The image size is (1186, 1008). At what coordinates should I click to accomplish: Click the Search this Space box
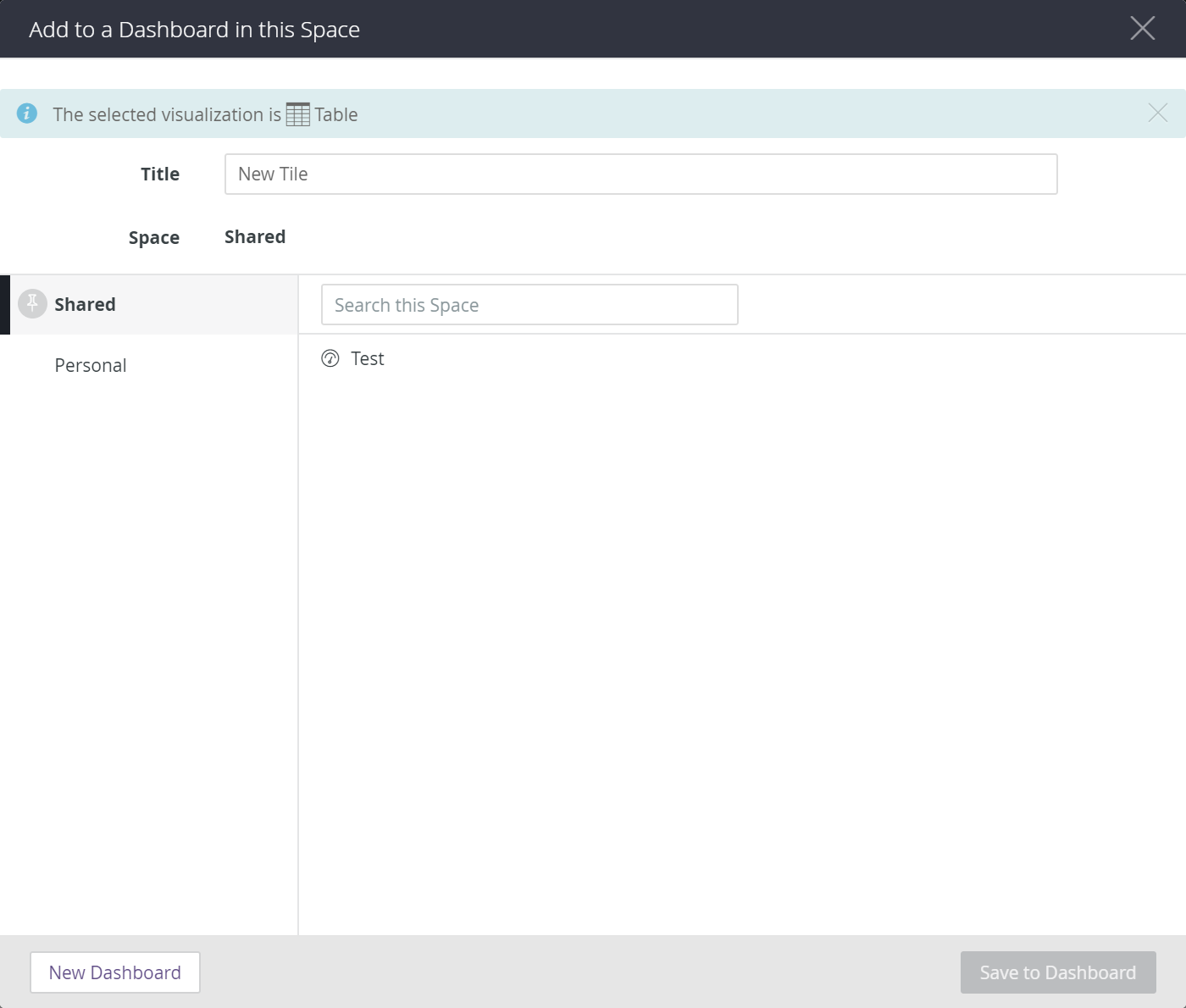(529, 305)
